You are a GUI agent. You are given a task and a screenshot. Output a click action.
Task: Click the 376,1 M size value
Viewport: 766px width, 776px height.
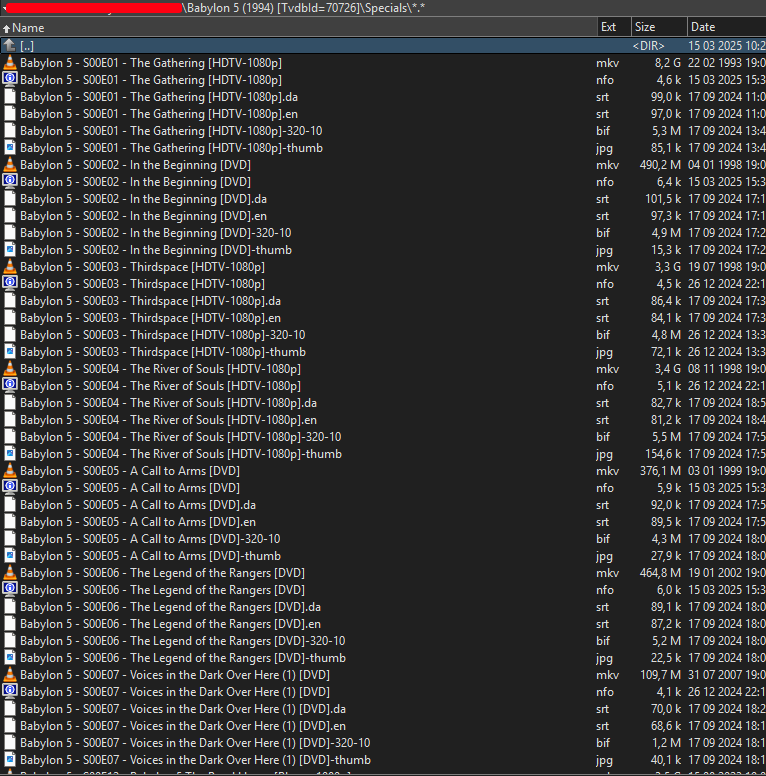coord(660,471)
